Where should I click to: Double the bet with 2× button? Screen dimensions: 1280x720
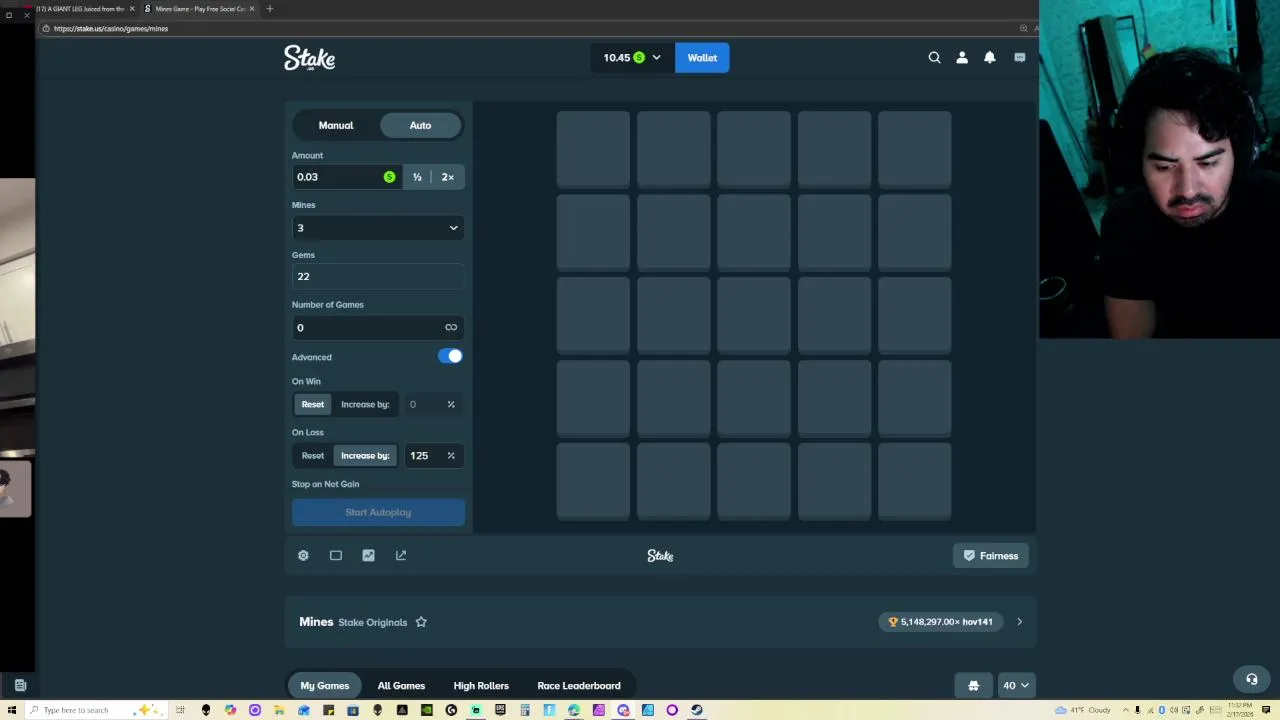pyautogui.click(x=447, y=177)
